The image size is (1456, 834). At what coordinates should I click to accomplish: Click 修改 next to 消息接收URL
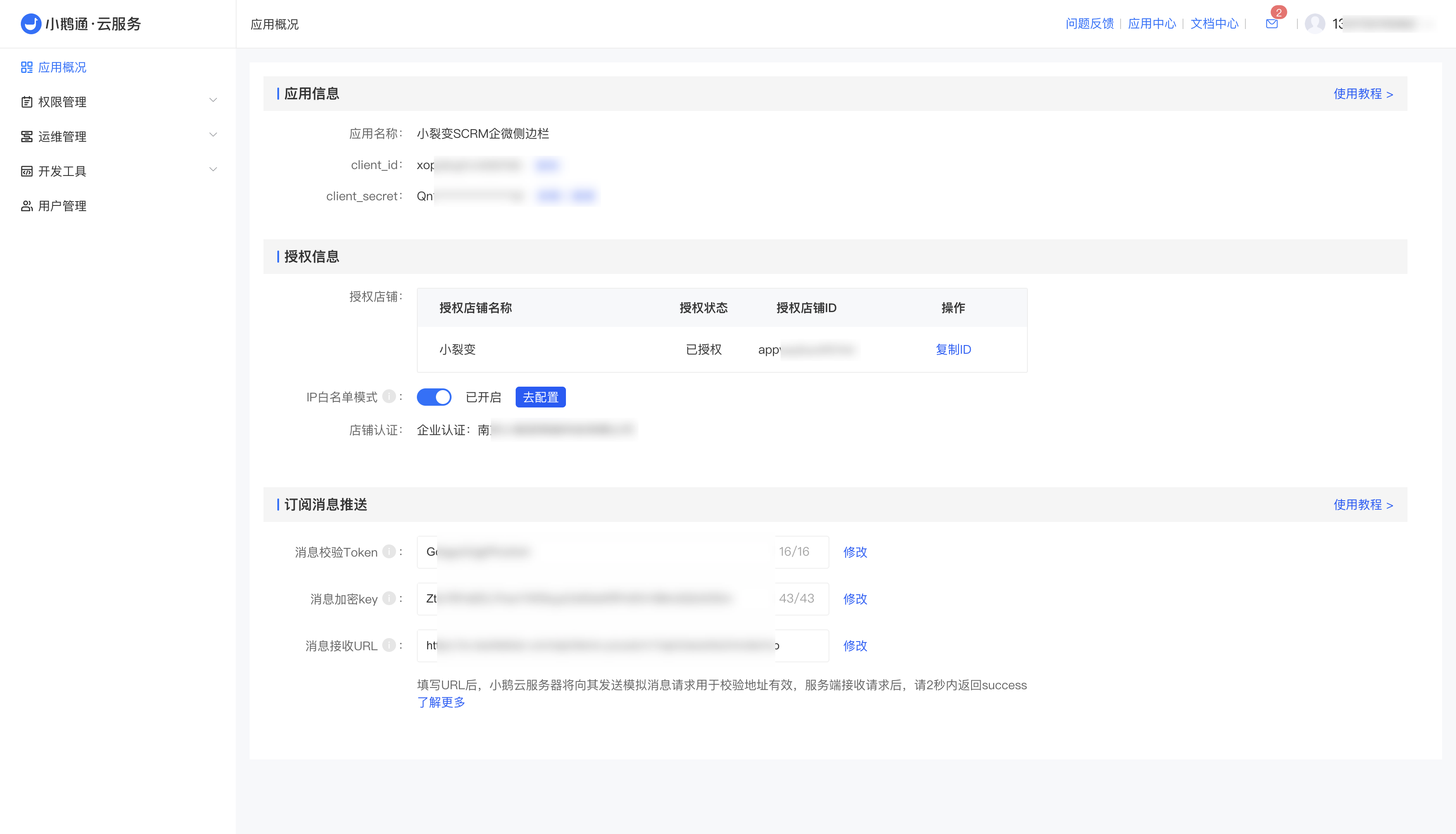tap(855, 645)
